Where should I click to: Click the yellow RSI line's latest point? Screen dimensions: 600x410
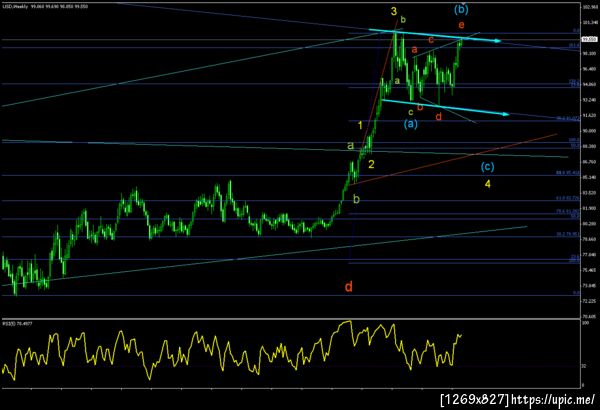[461, 335]
